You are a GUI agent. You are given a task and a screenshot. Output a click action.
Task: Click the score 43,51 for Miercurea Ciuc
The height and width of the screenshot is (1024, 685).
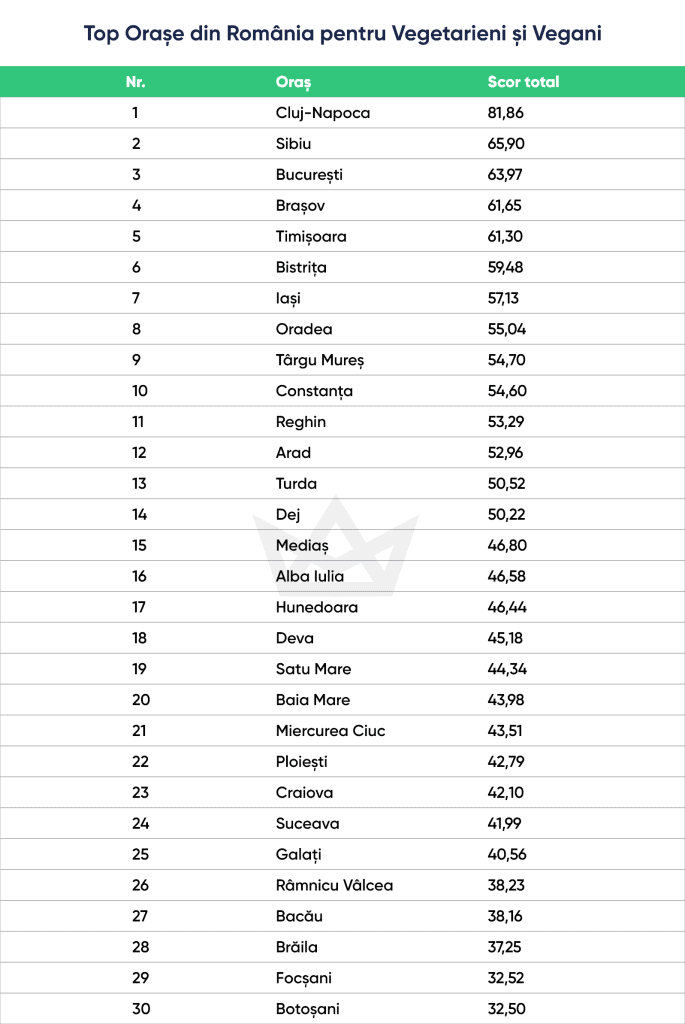(504, 731)
